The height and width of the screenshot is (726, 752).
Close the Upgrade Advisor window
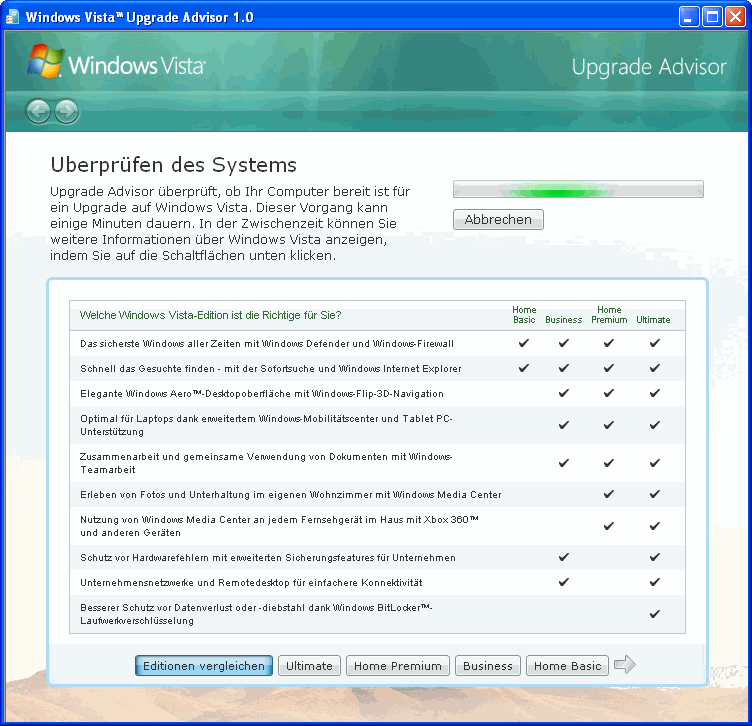point(735,17)
